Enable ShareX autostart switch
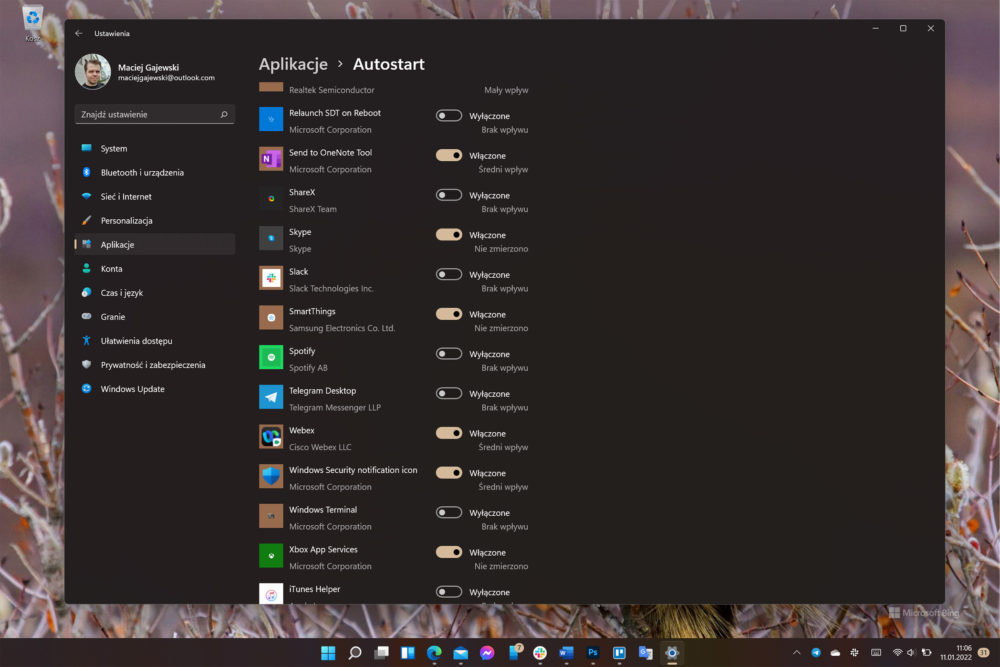The height and width of the screenshot is (667, 1000). point(448,194)
